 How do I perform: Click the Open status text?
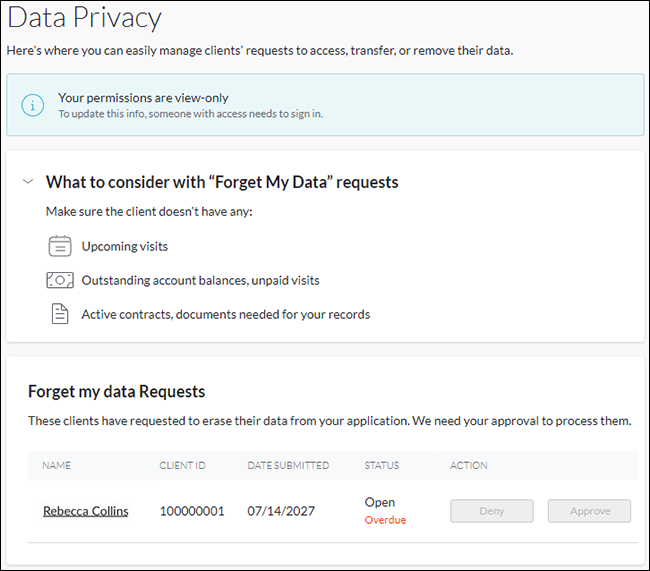tap(380, 502)
